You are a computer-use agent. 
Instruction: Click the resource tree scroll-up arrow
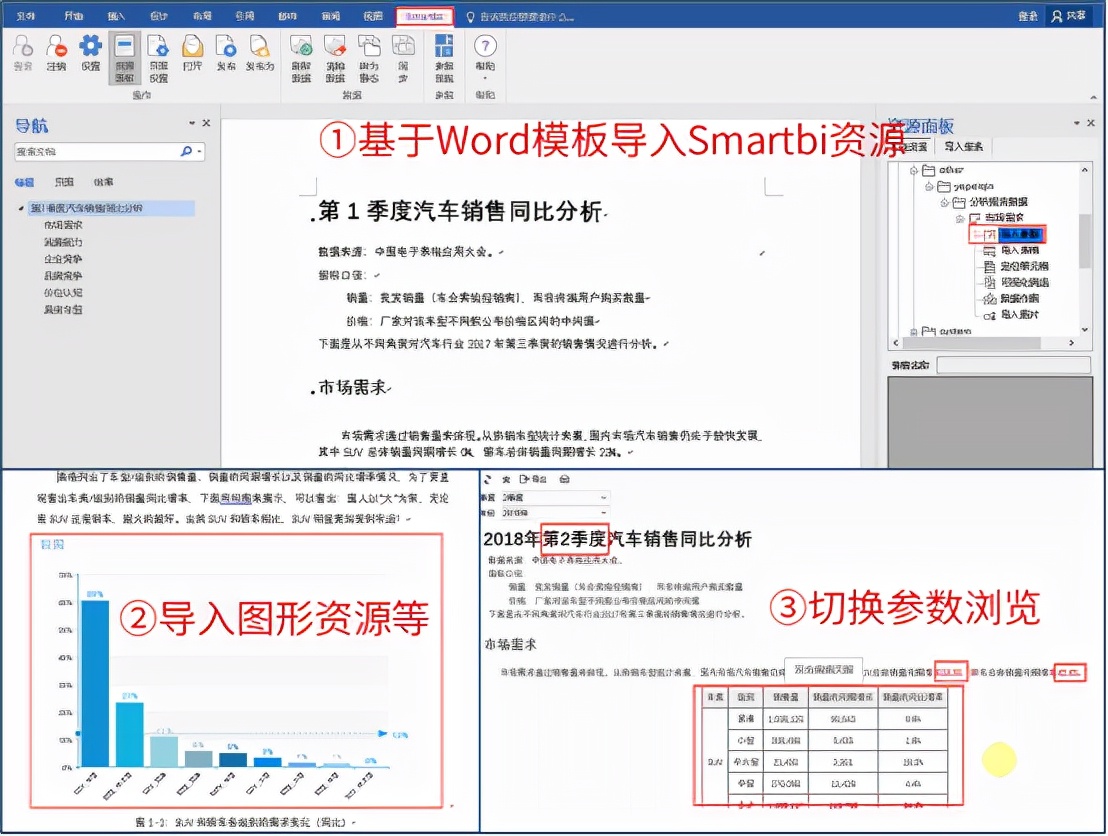point(1085,170)
